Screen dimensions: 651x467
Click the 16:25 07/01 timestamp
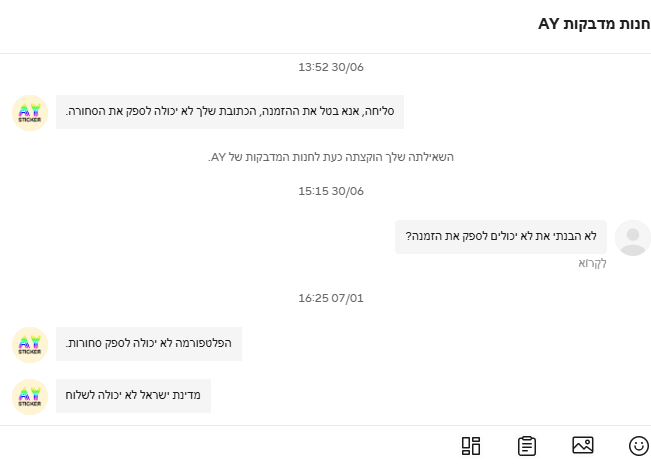(x=331, y=297)
